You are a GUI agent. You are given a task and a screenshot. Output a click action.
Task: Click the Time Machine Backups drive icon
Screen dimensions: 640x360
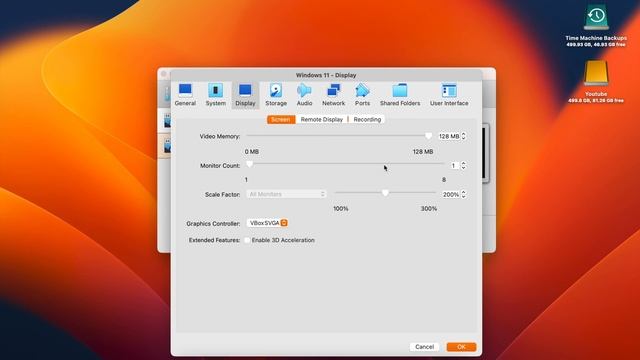pos(596,18)
